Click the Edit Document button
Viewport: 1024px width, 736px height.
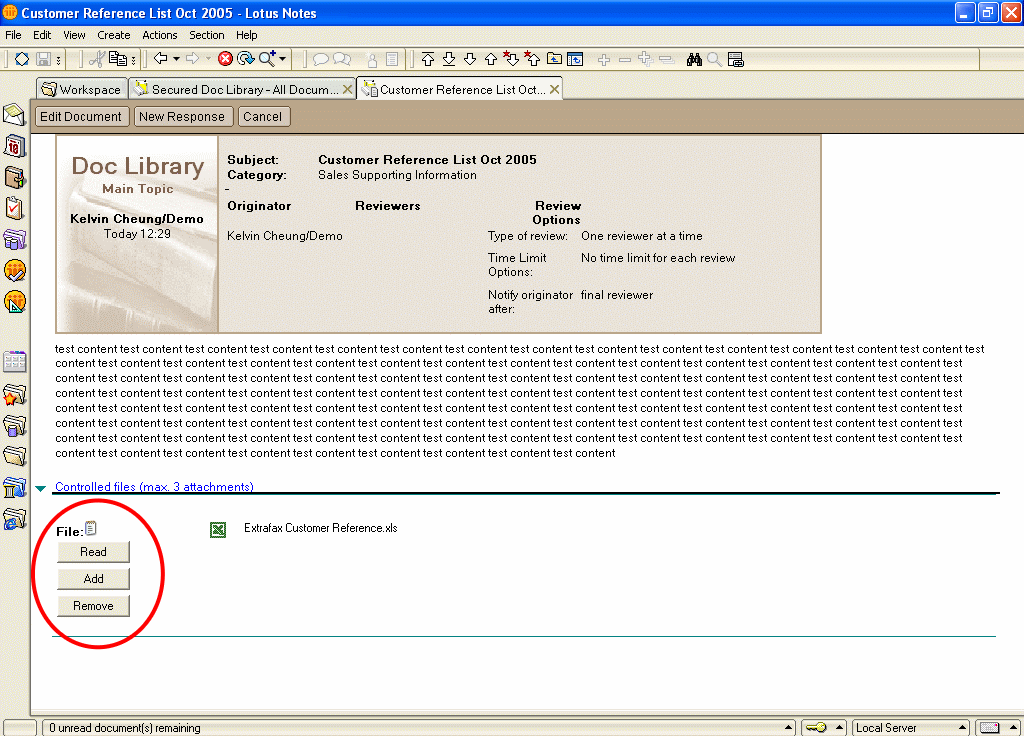click(80, 117)
